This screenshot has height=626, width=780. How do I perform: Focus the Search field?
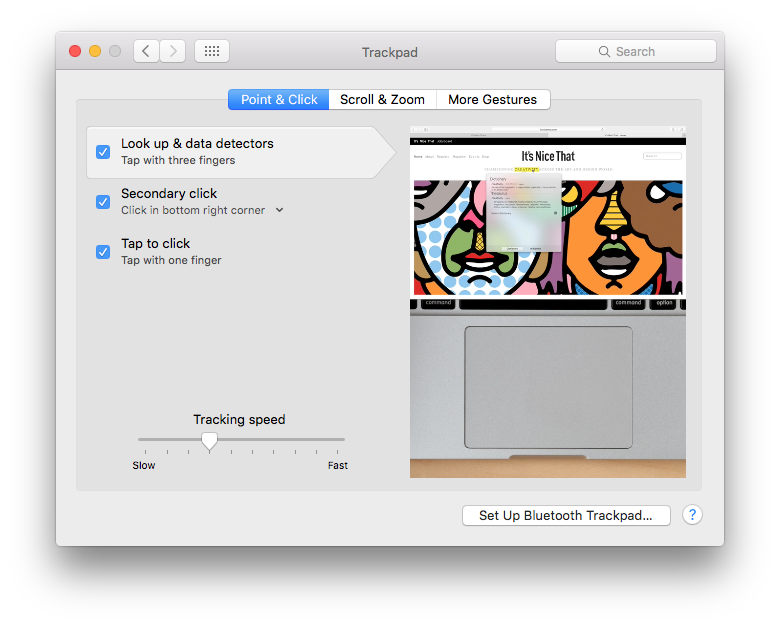click(636, 51)
